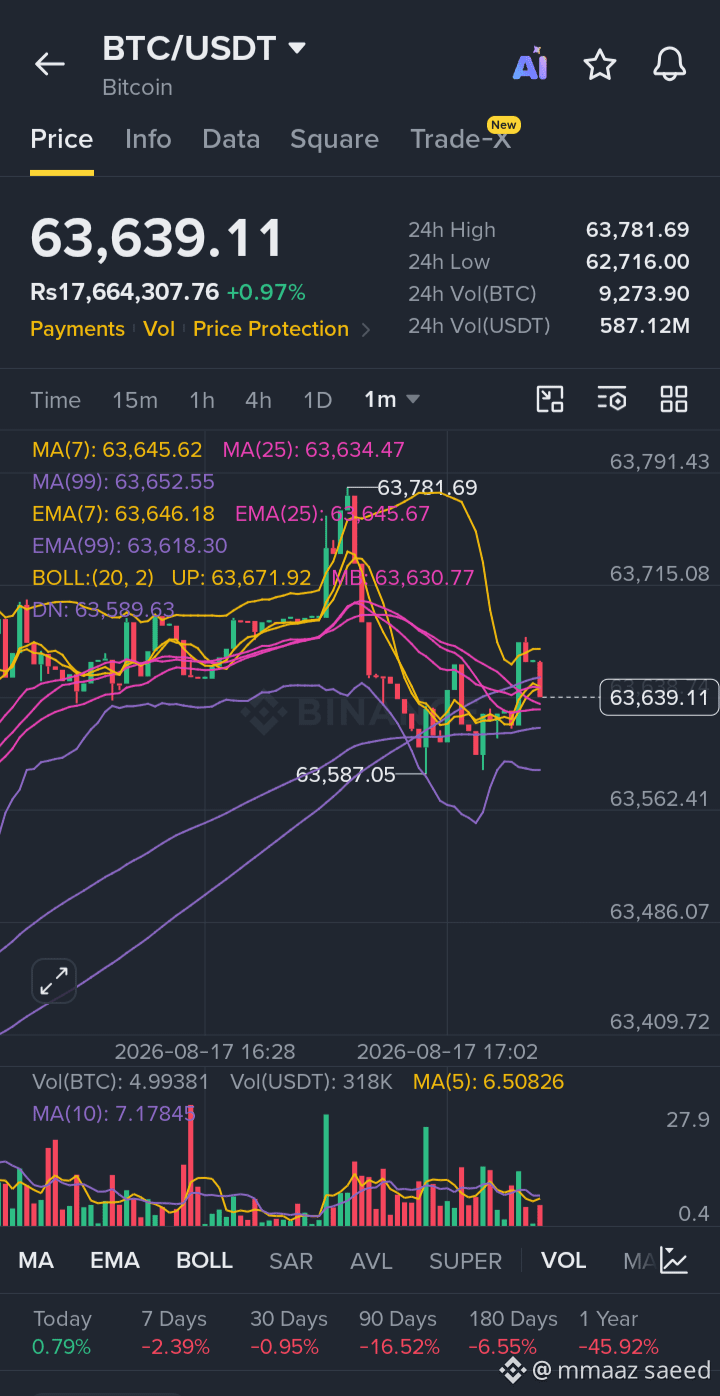Open the AI assistant icon
720x1396 pixels.
[530, 65]
